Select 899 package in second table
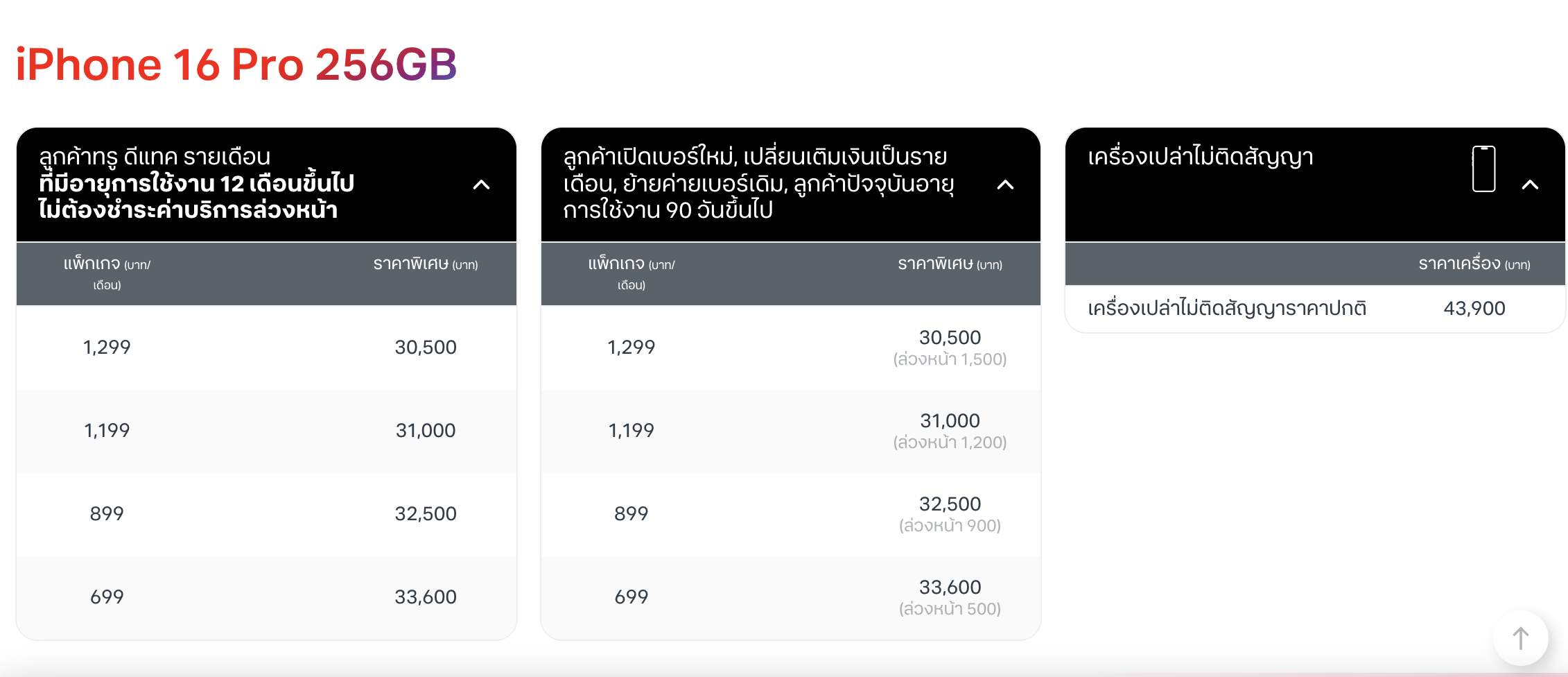This screenshot has height=677, width=1568. 631,514
